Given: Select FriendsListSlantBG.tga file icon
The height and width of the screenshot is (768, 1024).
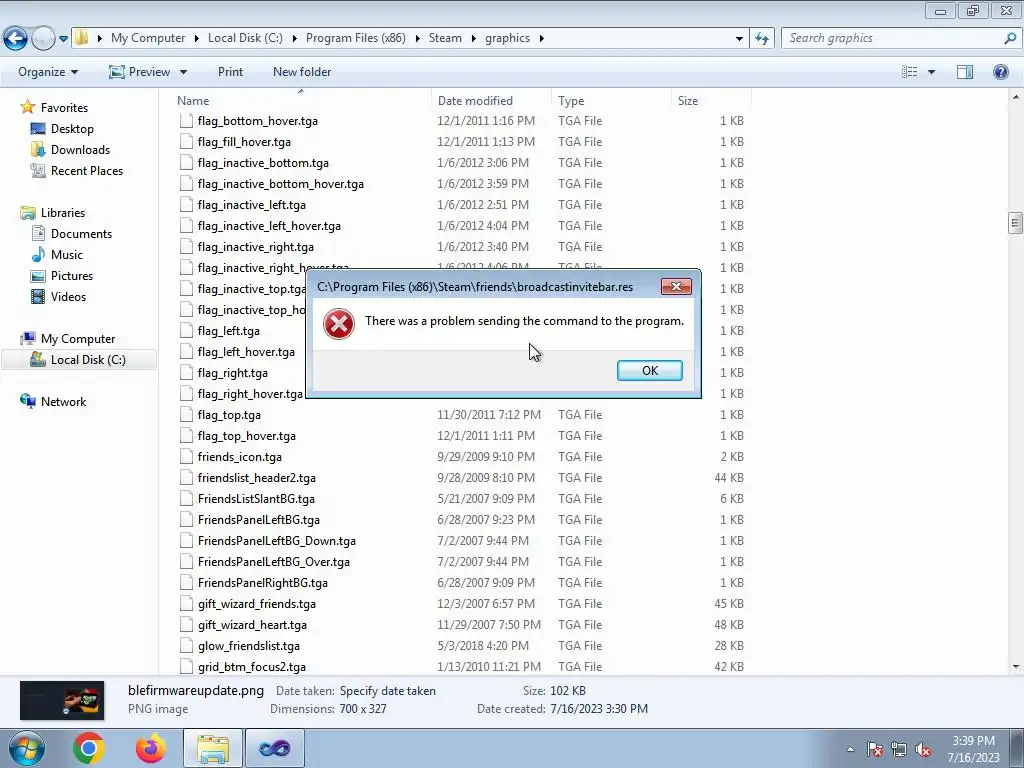Looking at the screenshot, I should point(186,499).
